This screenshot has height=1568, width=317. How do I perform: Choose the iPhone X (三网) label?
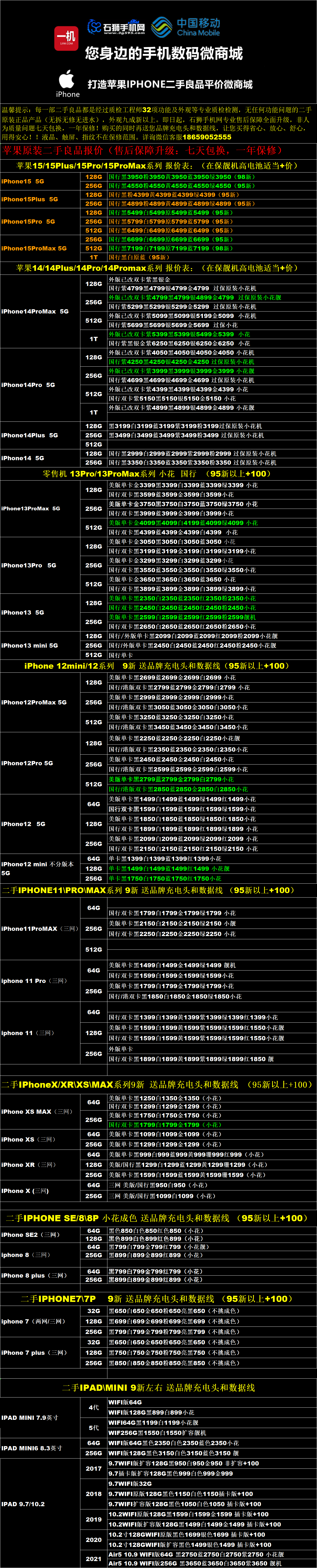point(25,1191)
